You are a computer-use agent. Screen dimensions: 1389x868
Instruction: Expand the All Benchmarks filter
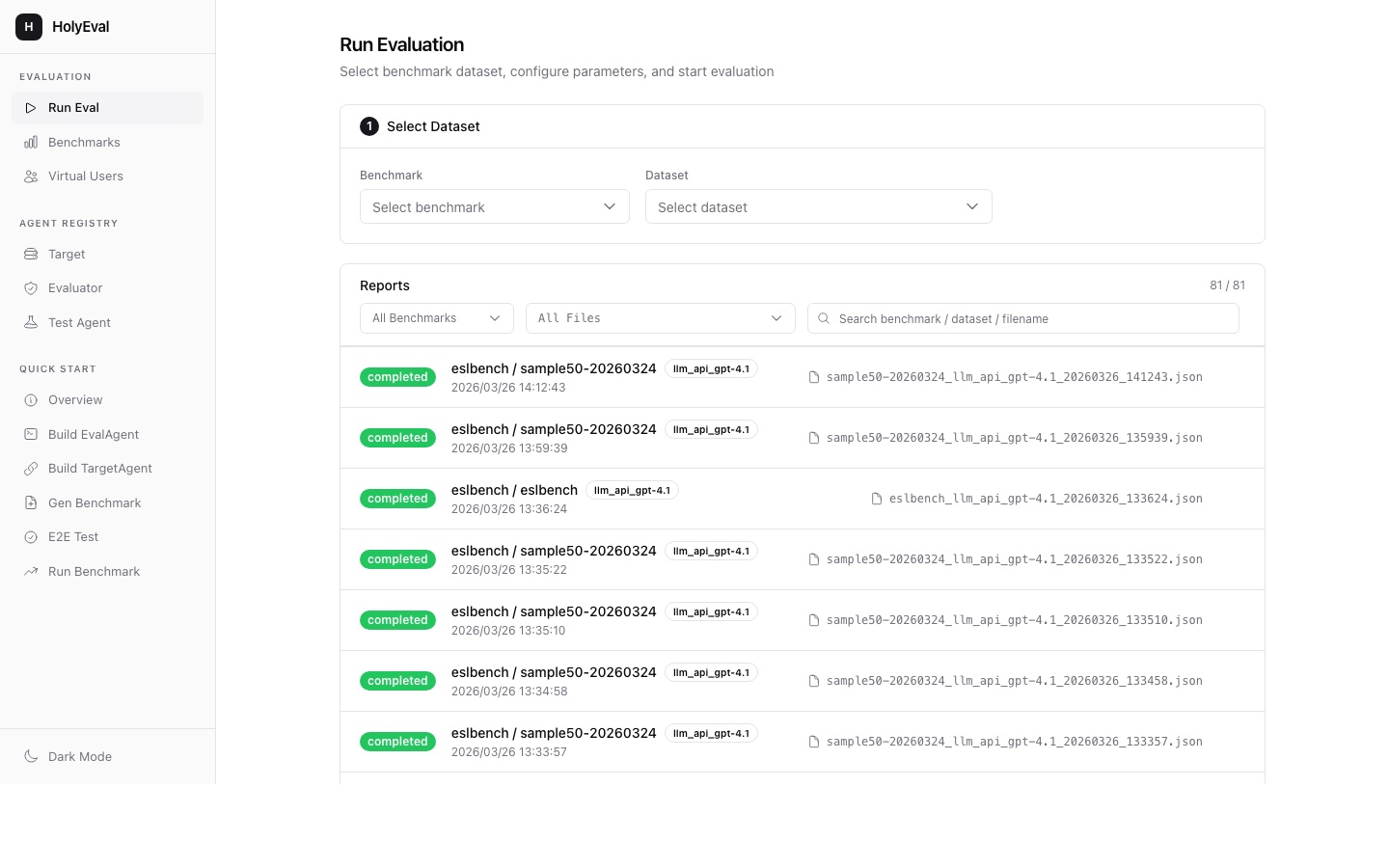coord(437,318)
